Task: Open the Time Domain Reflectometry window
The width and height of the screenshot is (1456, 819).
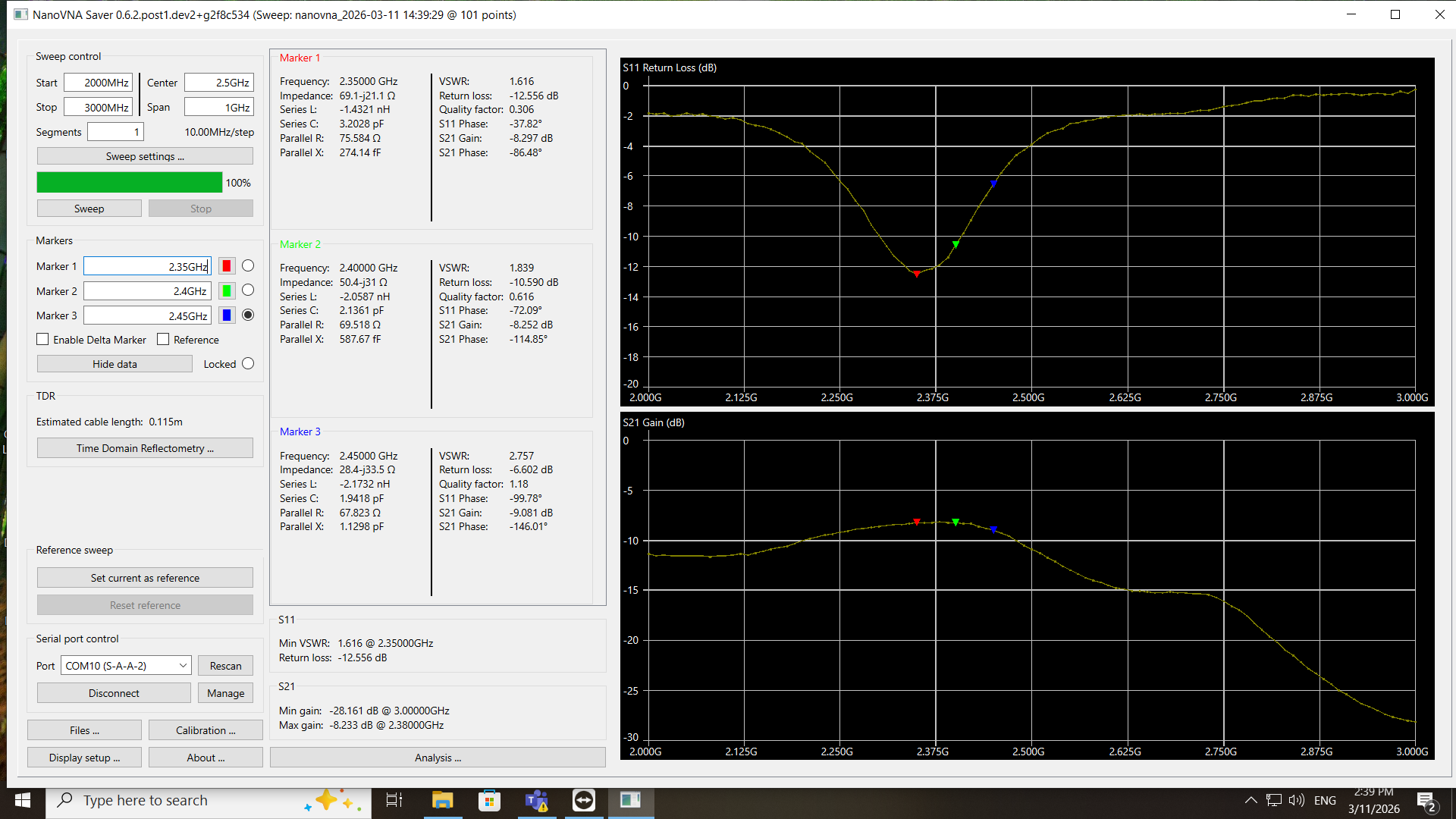Action: (x=145, y=448)
